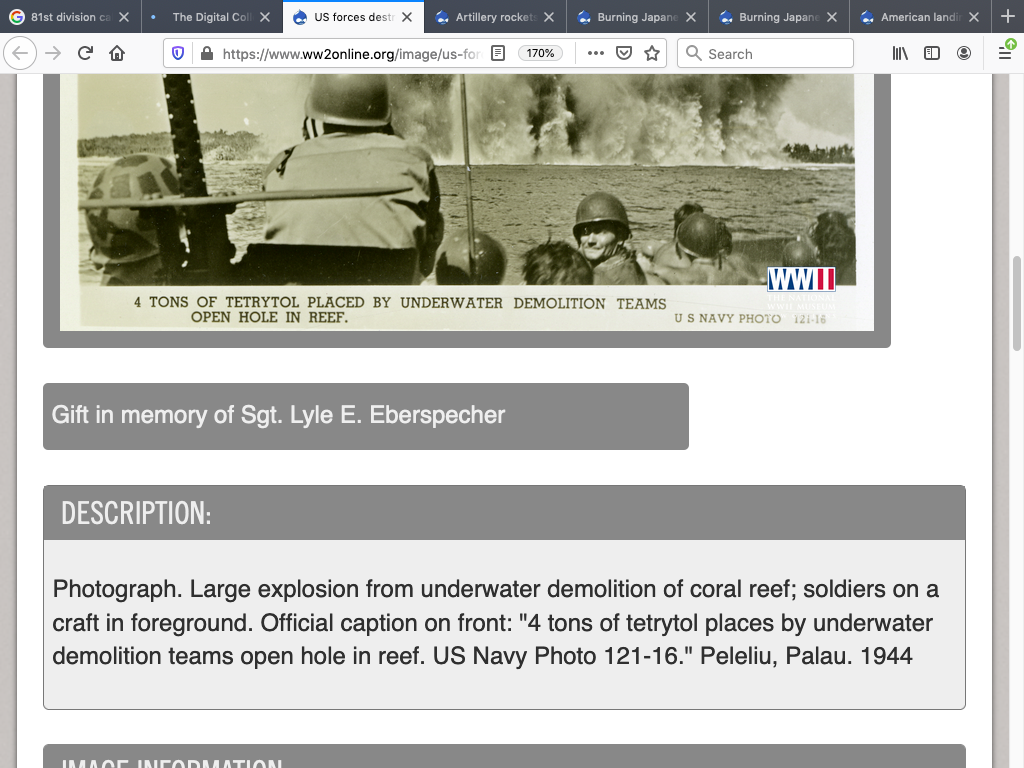Go to the Firefox home page
Viewport: 1024px width, 768px height.
117,54
